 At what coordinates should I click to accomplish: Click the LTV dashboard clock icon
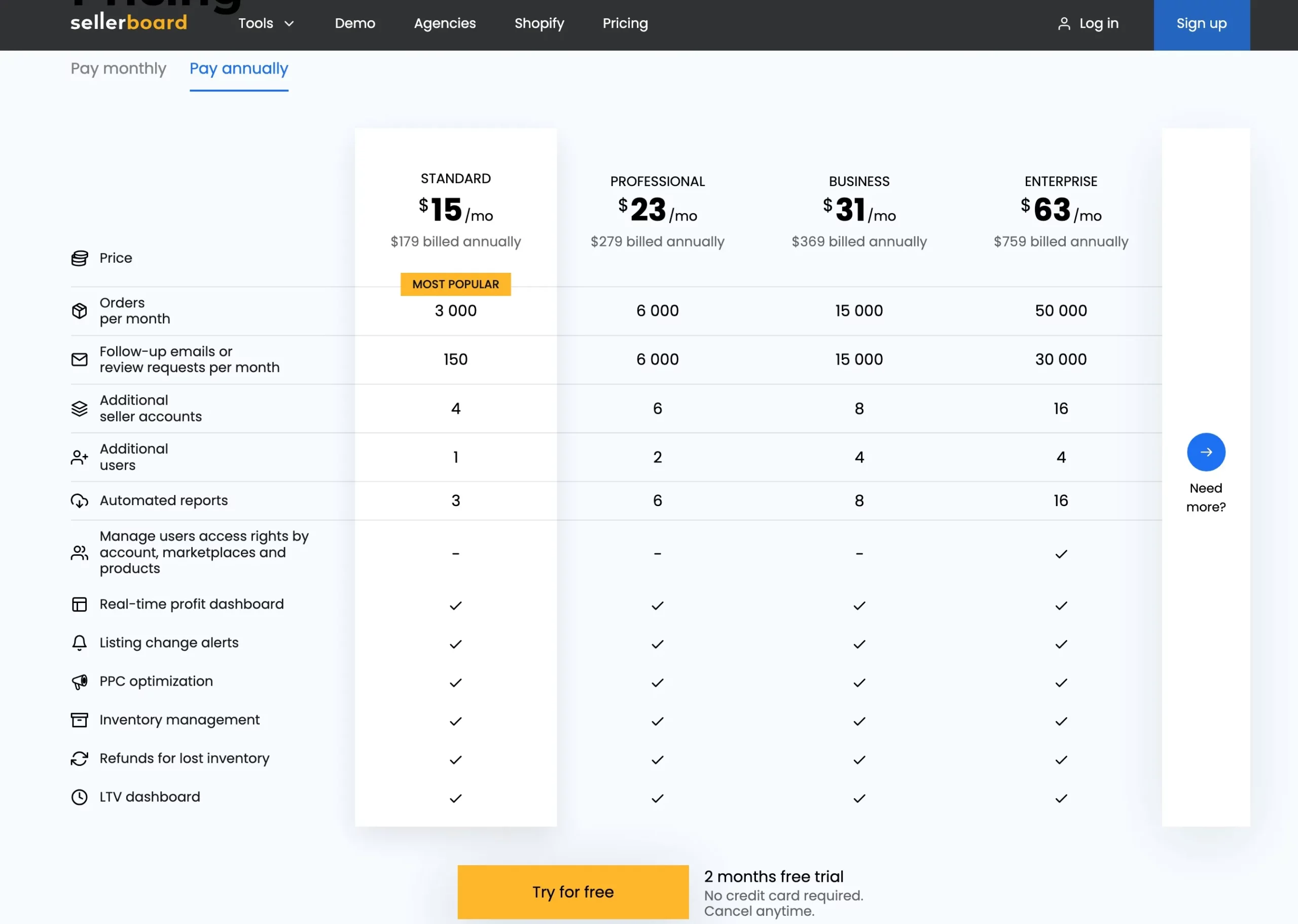pos(80,797)
